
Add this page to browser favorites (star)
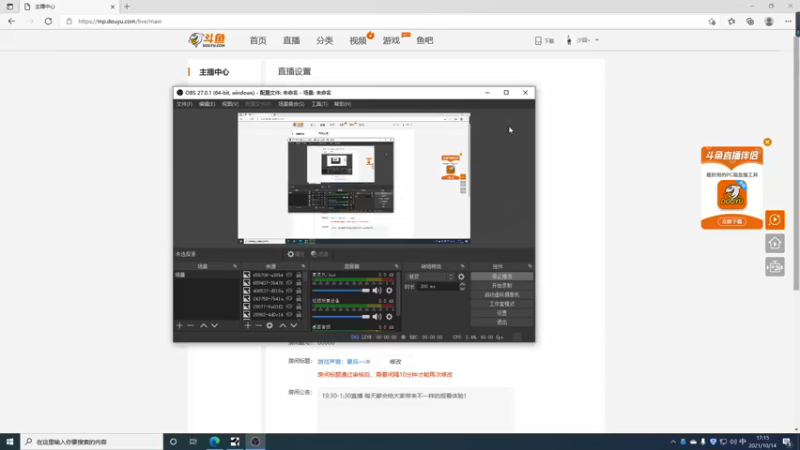712,21
